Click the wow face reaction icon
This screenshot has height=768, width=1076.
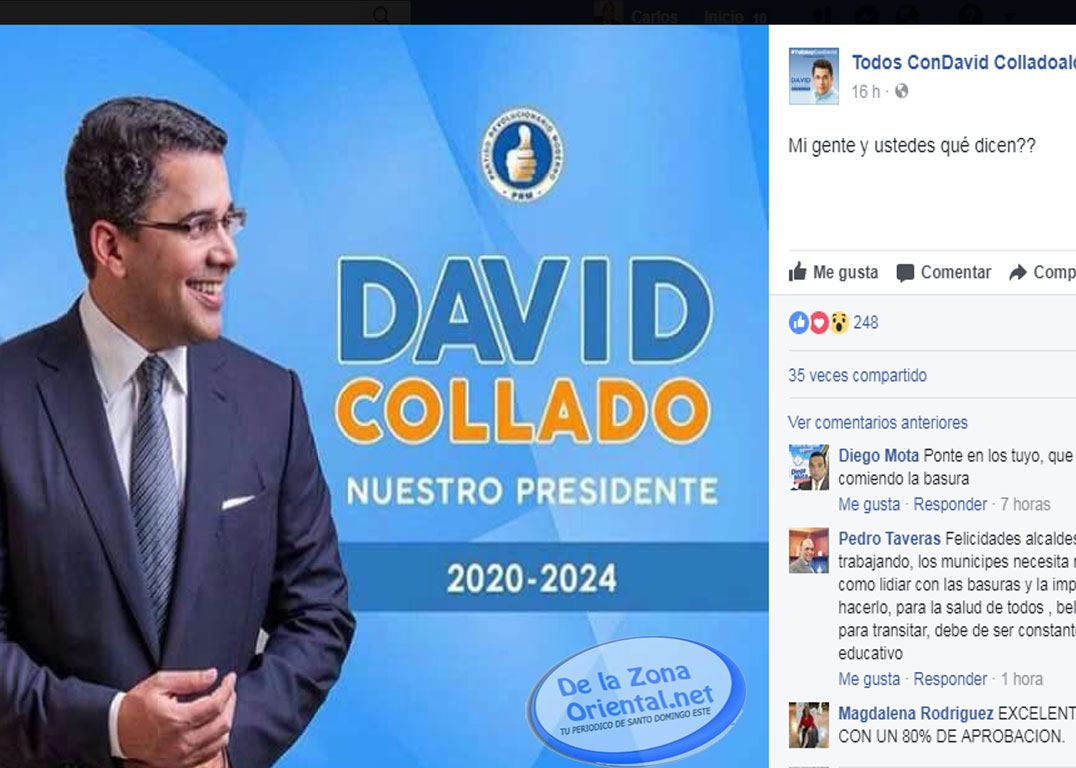[839, 323]
